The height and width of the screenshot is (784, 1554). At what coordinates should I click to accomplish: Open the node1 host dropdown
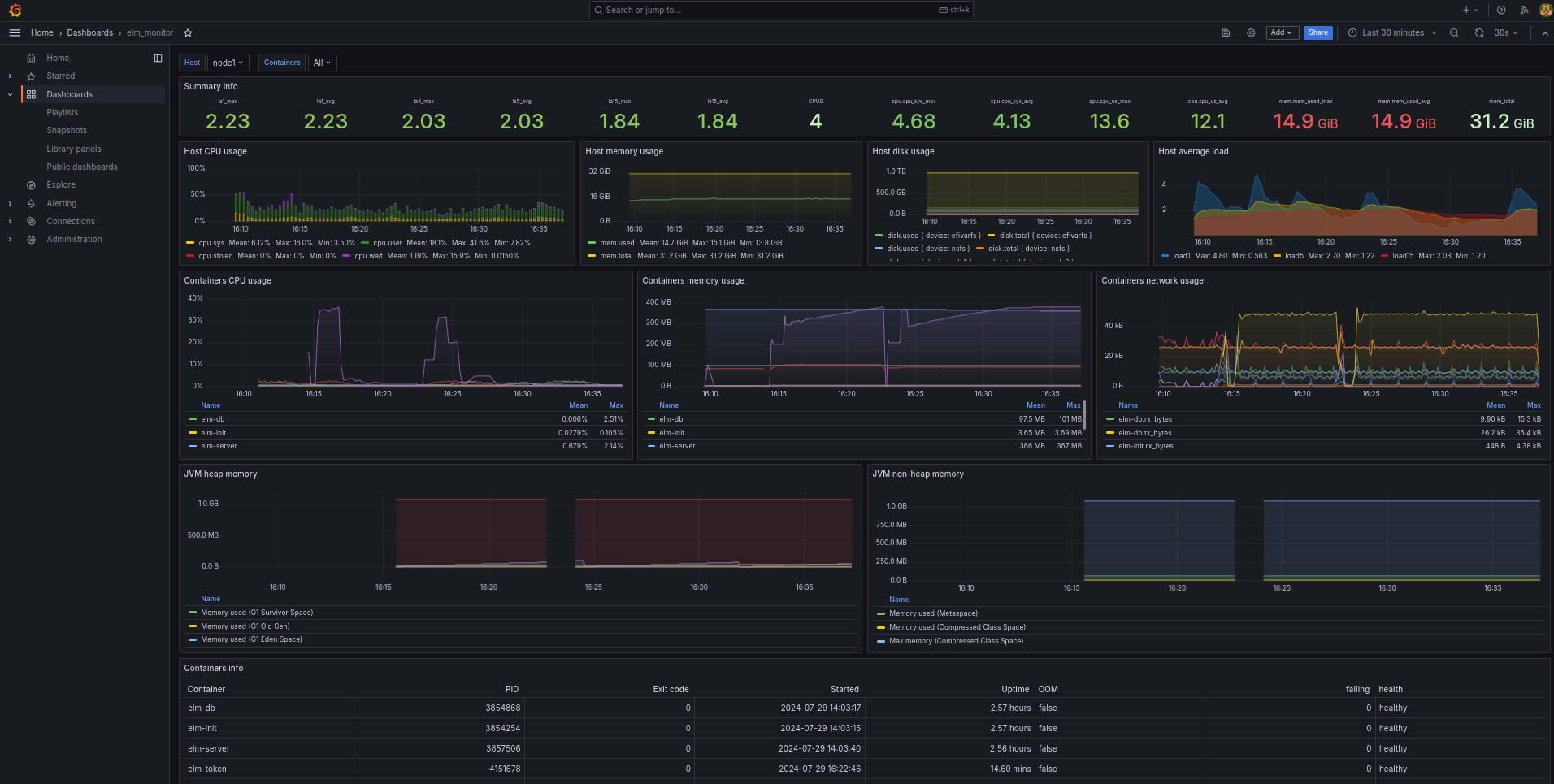pos(228,63)
